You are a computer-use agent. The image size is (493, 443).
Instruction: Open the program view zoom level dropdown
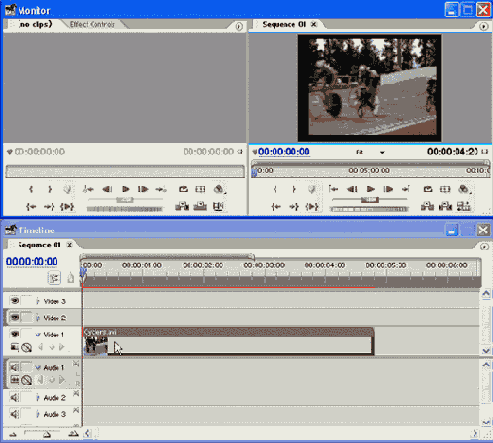point(382,152)
